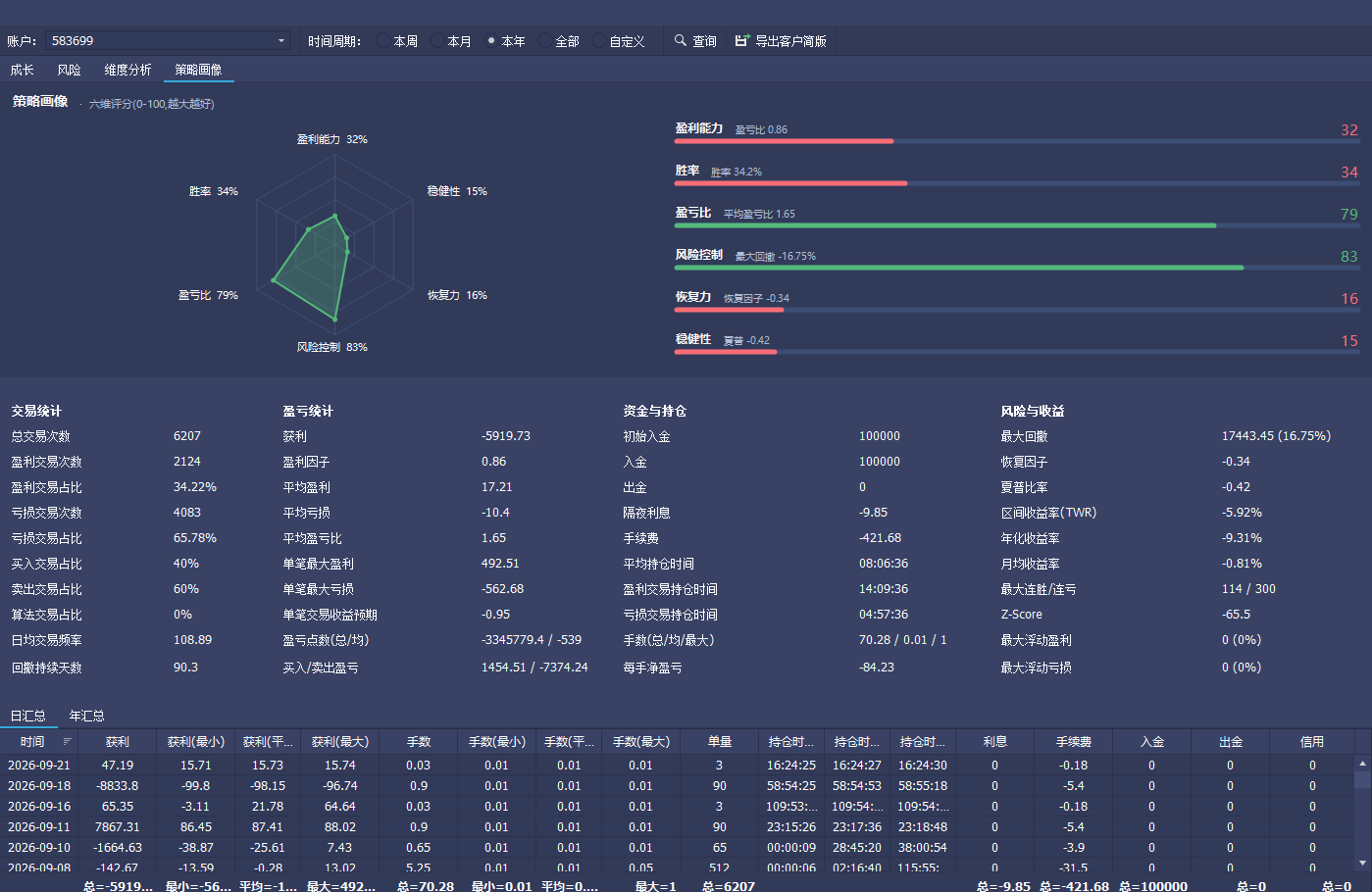Switch to the 成长 tab
1372x892 pixels.
click(23, 70)
